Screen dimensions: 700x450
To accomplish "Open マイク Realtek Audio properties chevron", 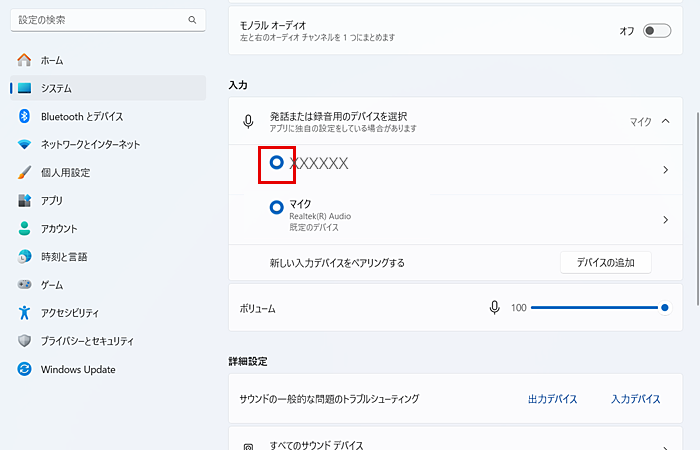I will (666, 220).
